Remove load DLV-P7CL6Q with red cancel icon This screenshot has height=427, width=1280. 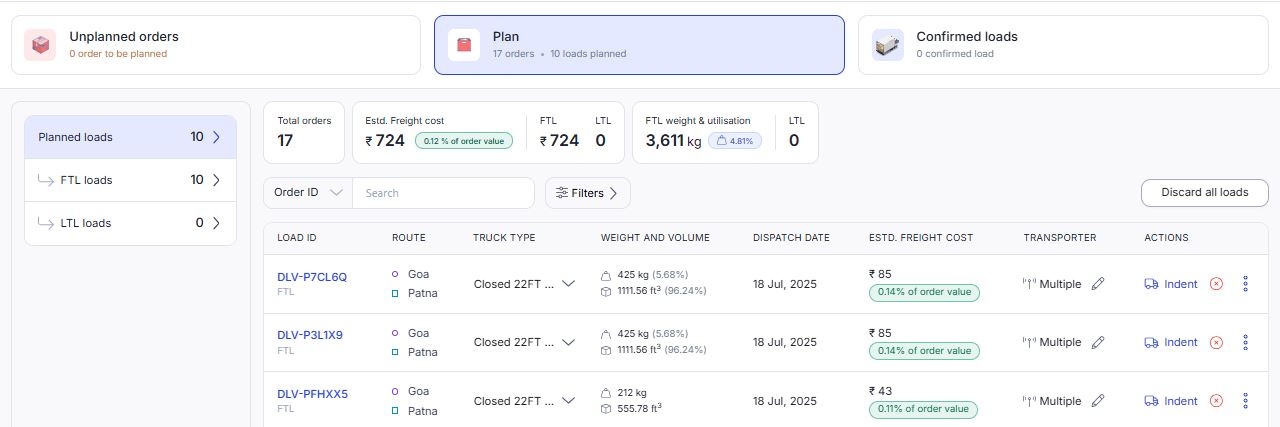pos(1216,284)
